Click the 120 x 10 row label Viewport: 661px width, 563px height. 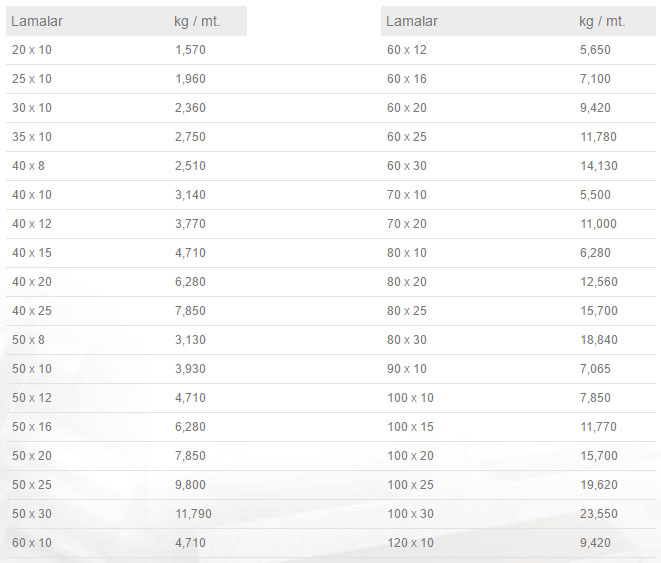tap(410, 543)
